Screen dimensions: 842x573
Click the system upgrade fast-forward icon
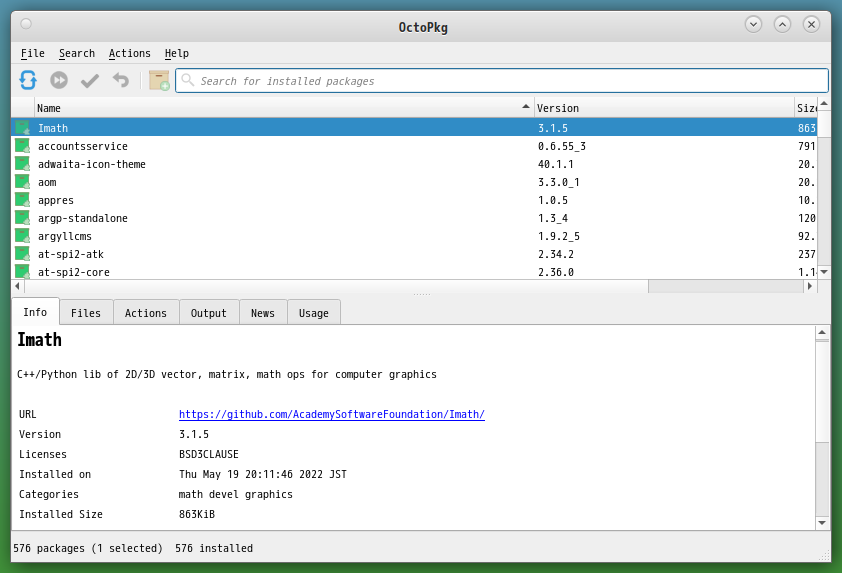[x=59, y=81]
